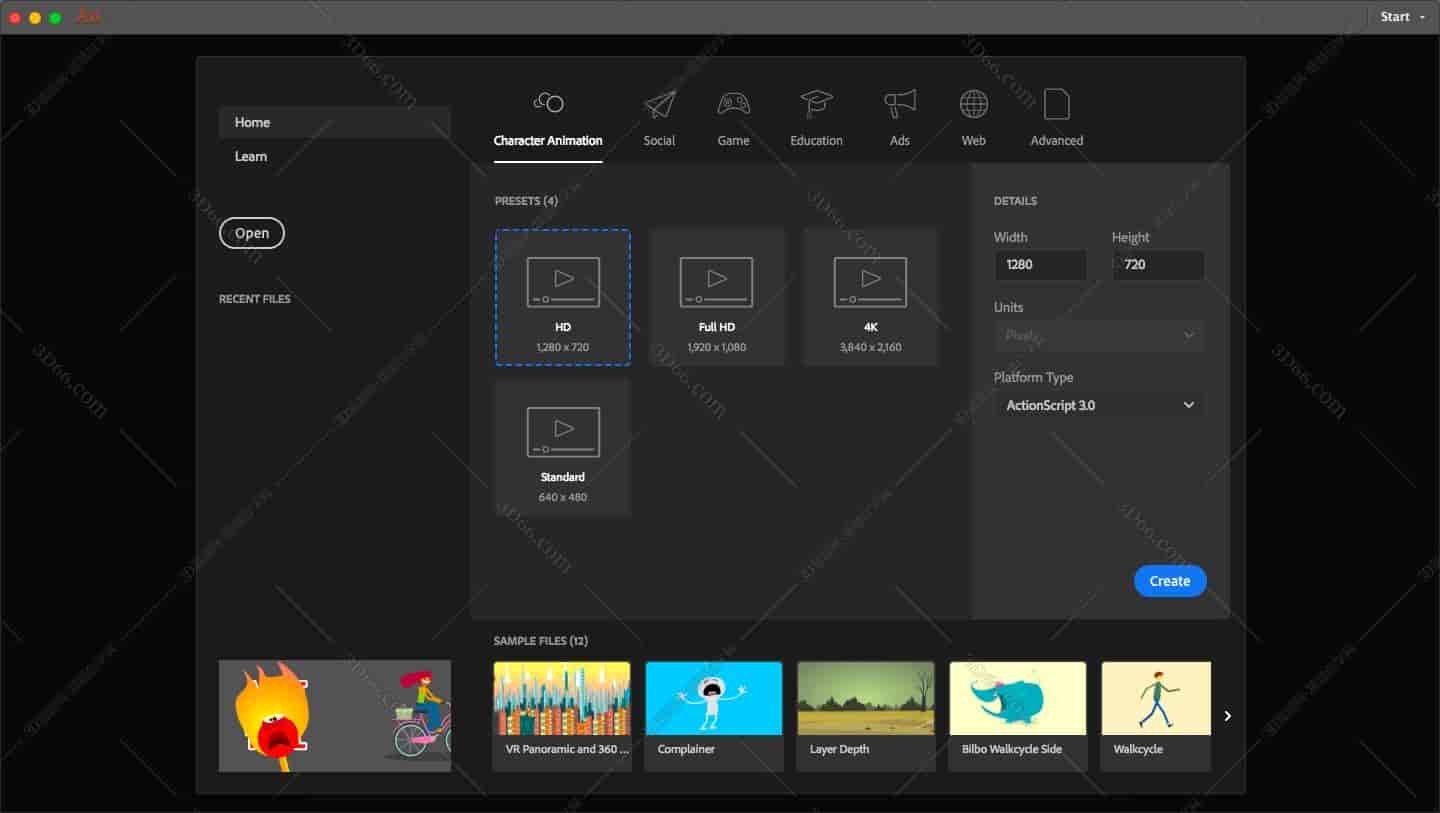The width and height of the screenshot is (1440, 813).
Task: Click the Create button
Action: pyautogui.click(x=1170, y=580)
